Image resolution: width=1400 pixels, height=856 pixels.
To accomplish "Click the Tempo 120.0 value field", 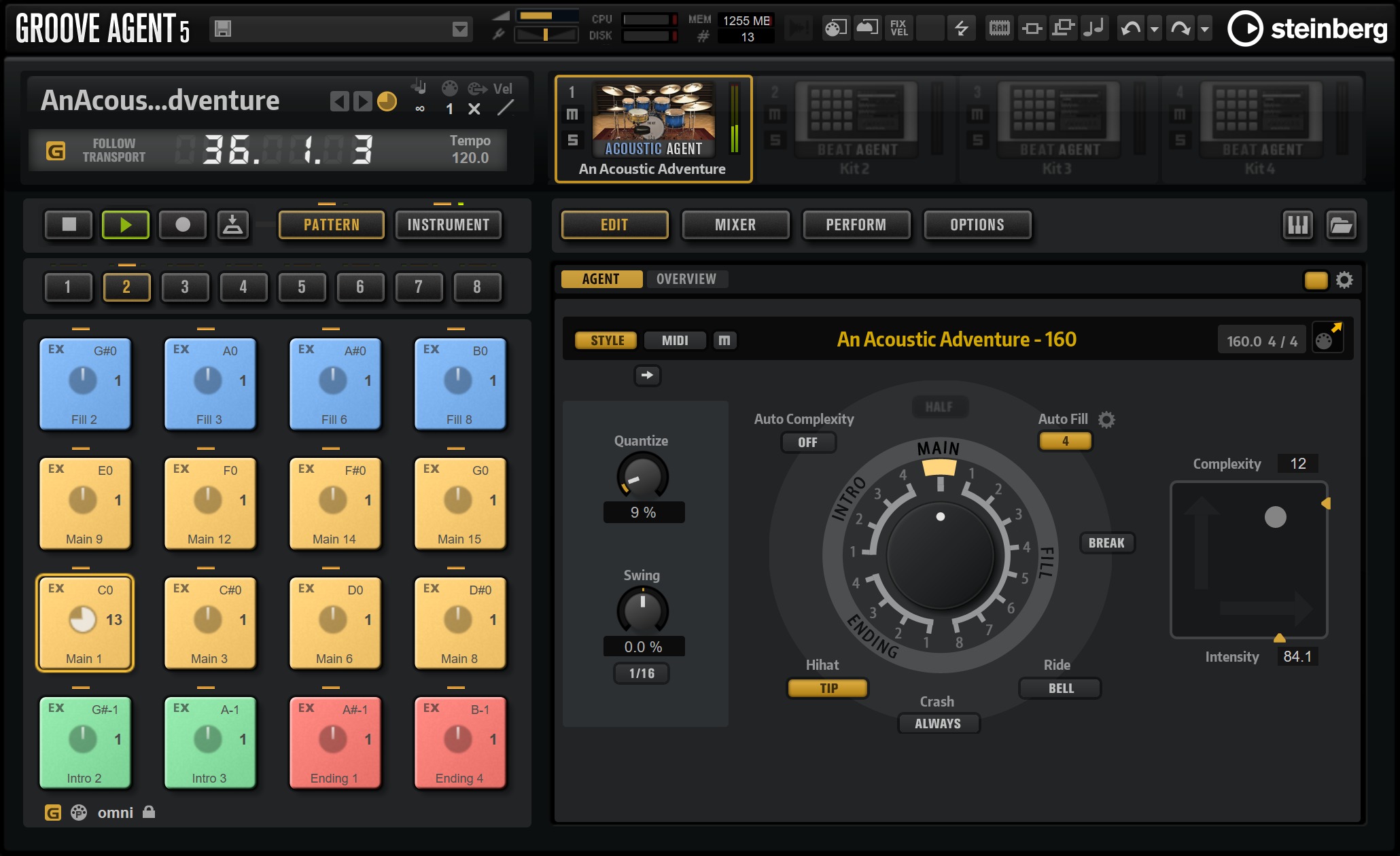I will click(x=470, y=158).
